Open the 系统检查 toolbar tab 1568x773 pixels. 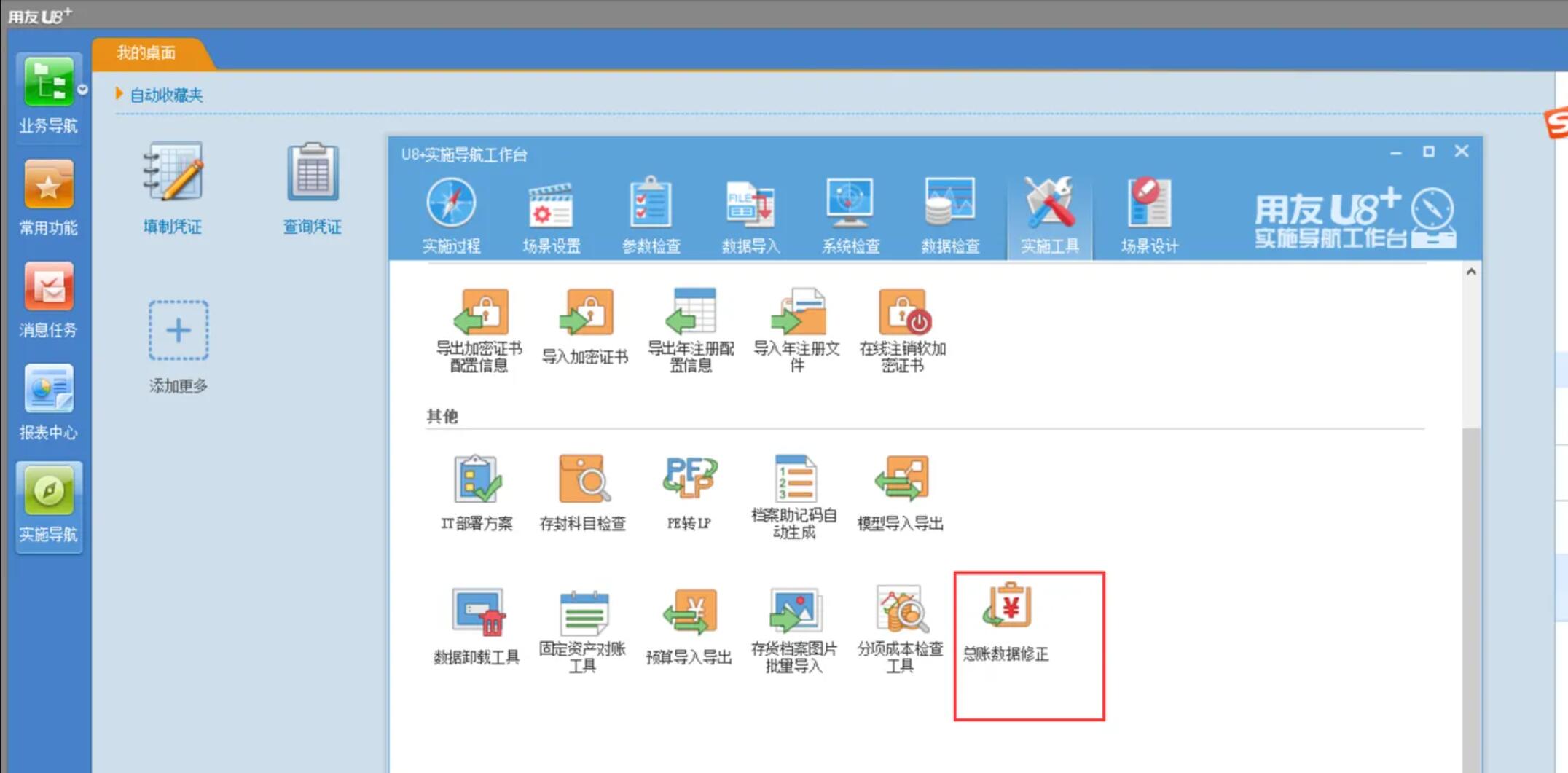[x=850, y=216]
